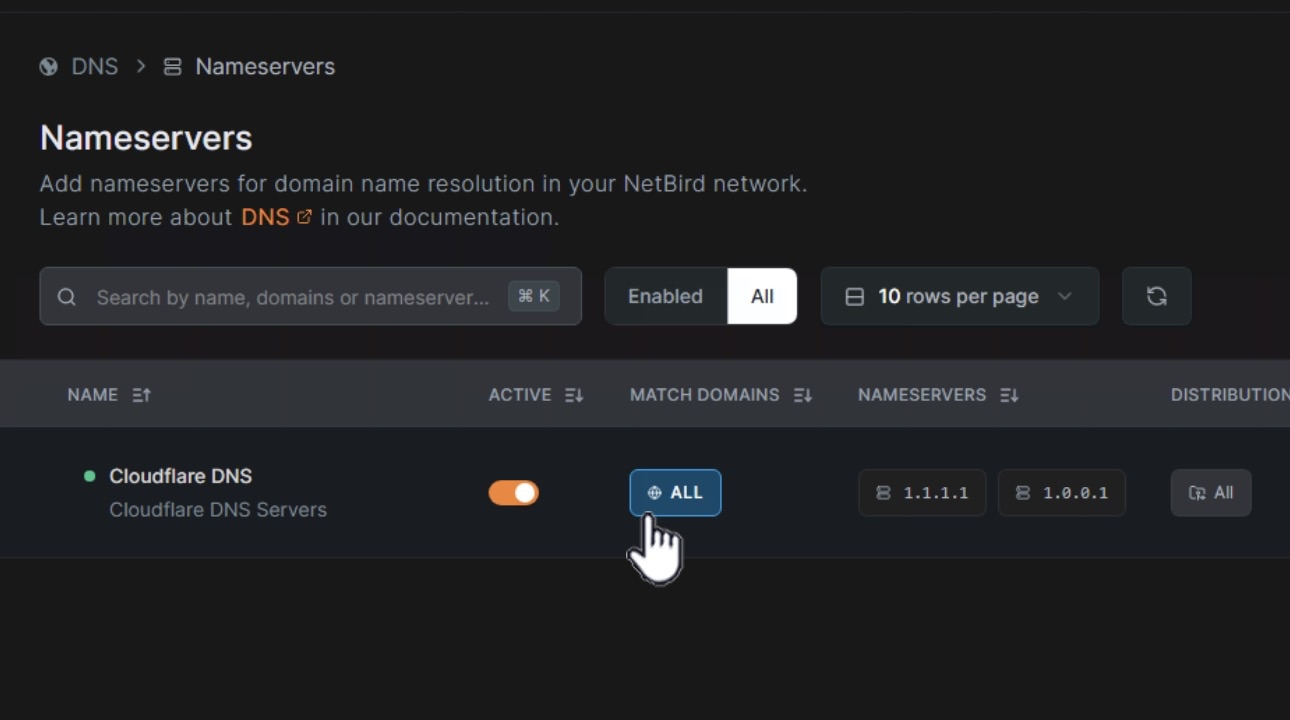Click the refresh nameservers icon button
Screen dimensions: 1290x720
[x=1157, y=296]
